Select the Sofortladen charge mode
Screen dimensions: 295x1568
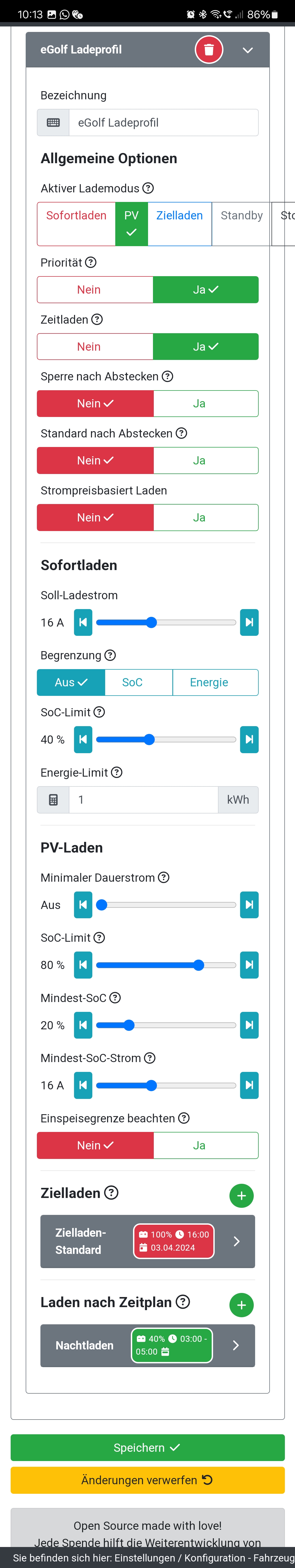[76, 223]
